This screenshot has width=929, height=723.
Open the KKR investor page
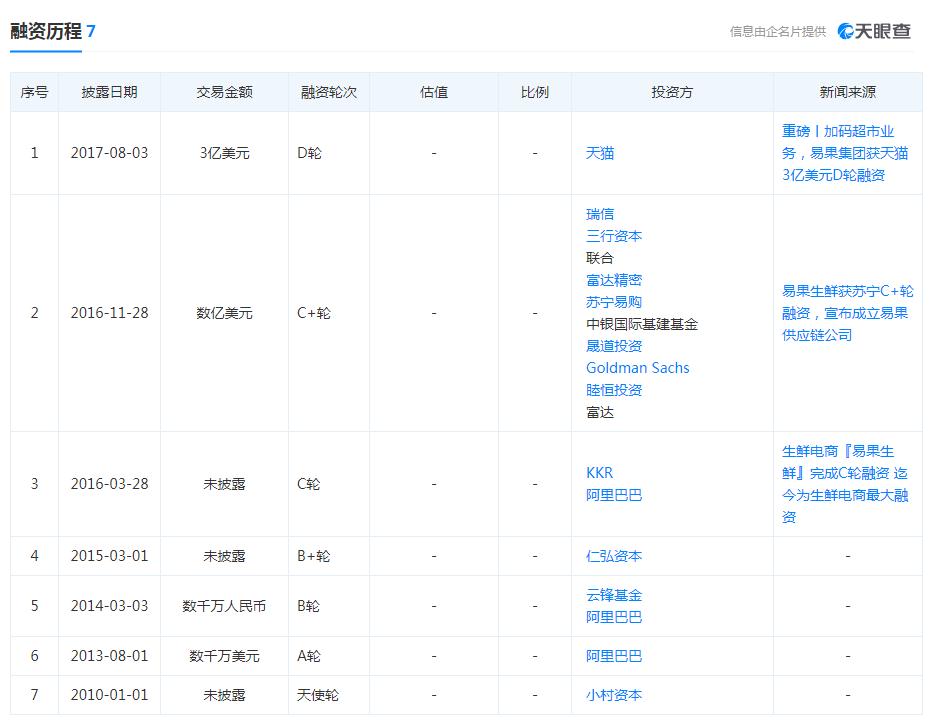597,473
